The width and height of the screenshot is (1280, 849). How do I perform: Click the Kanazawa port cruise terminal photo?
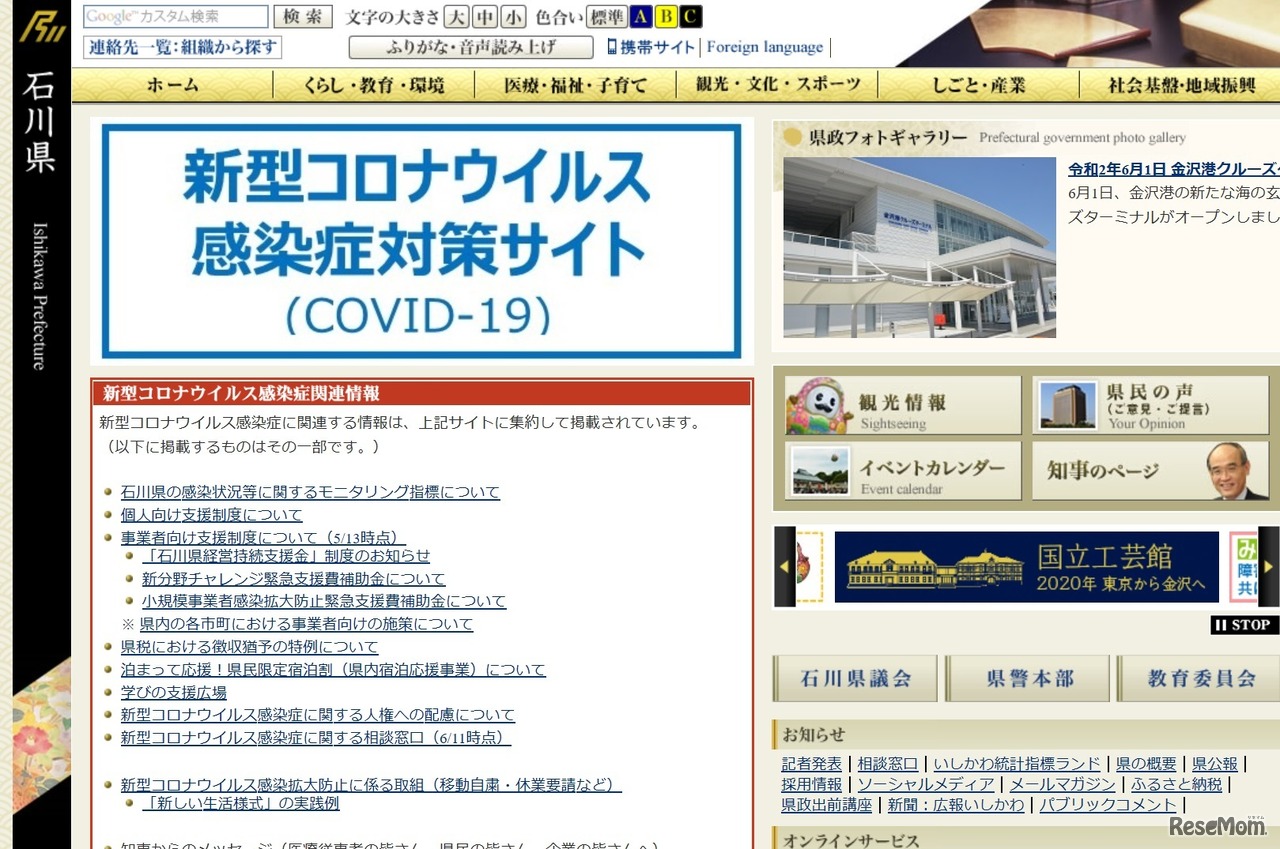[x=920, y=247]
